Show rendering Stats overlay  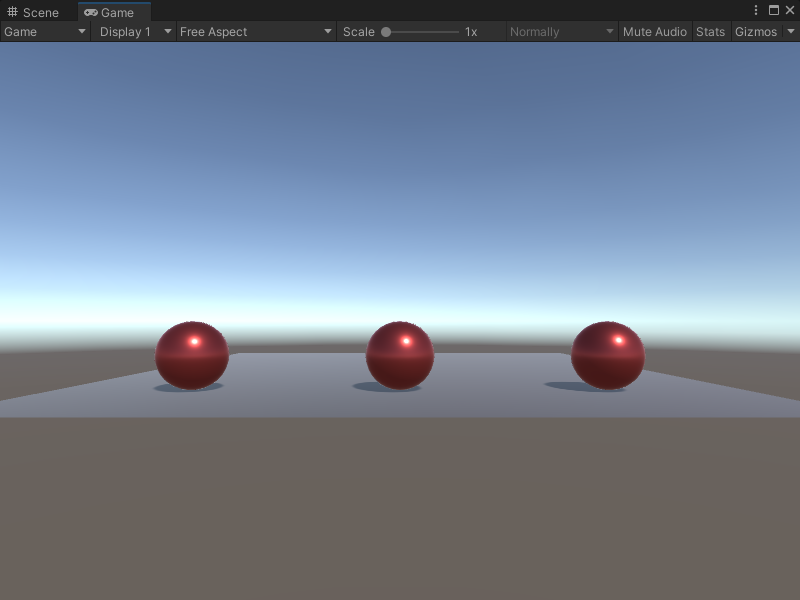tap(711, 31)
